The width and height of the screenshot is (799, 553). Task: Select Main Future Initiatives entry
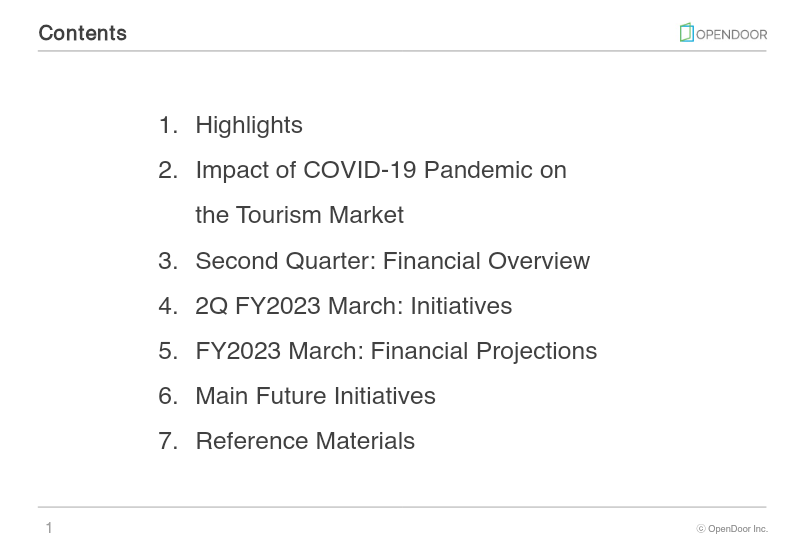[x=315, y=396]
